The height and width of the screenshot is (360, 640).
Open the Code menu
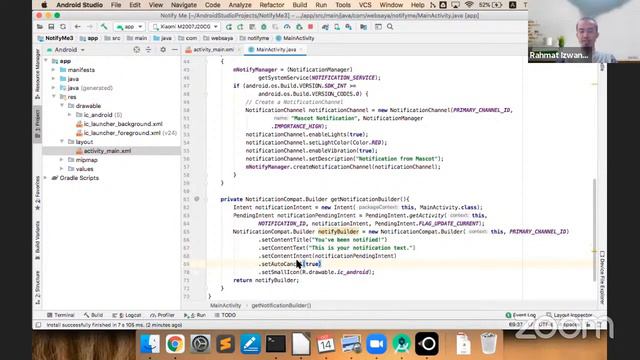(213, 5)
